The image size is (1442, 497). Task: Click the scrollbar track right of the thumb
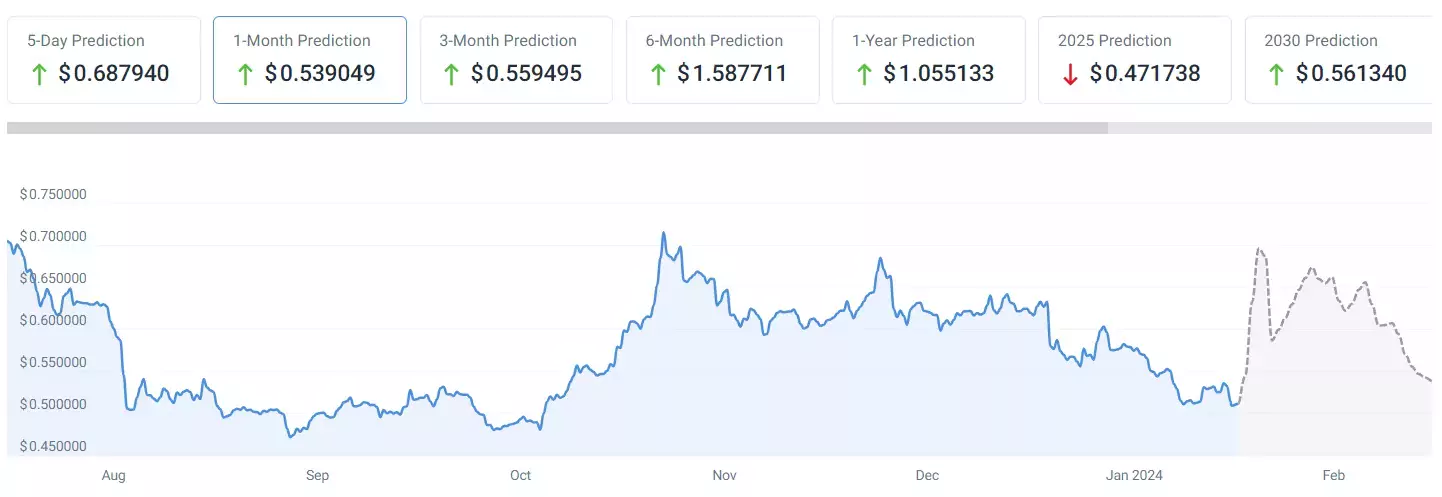(x=1270, y=128)
